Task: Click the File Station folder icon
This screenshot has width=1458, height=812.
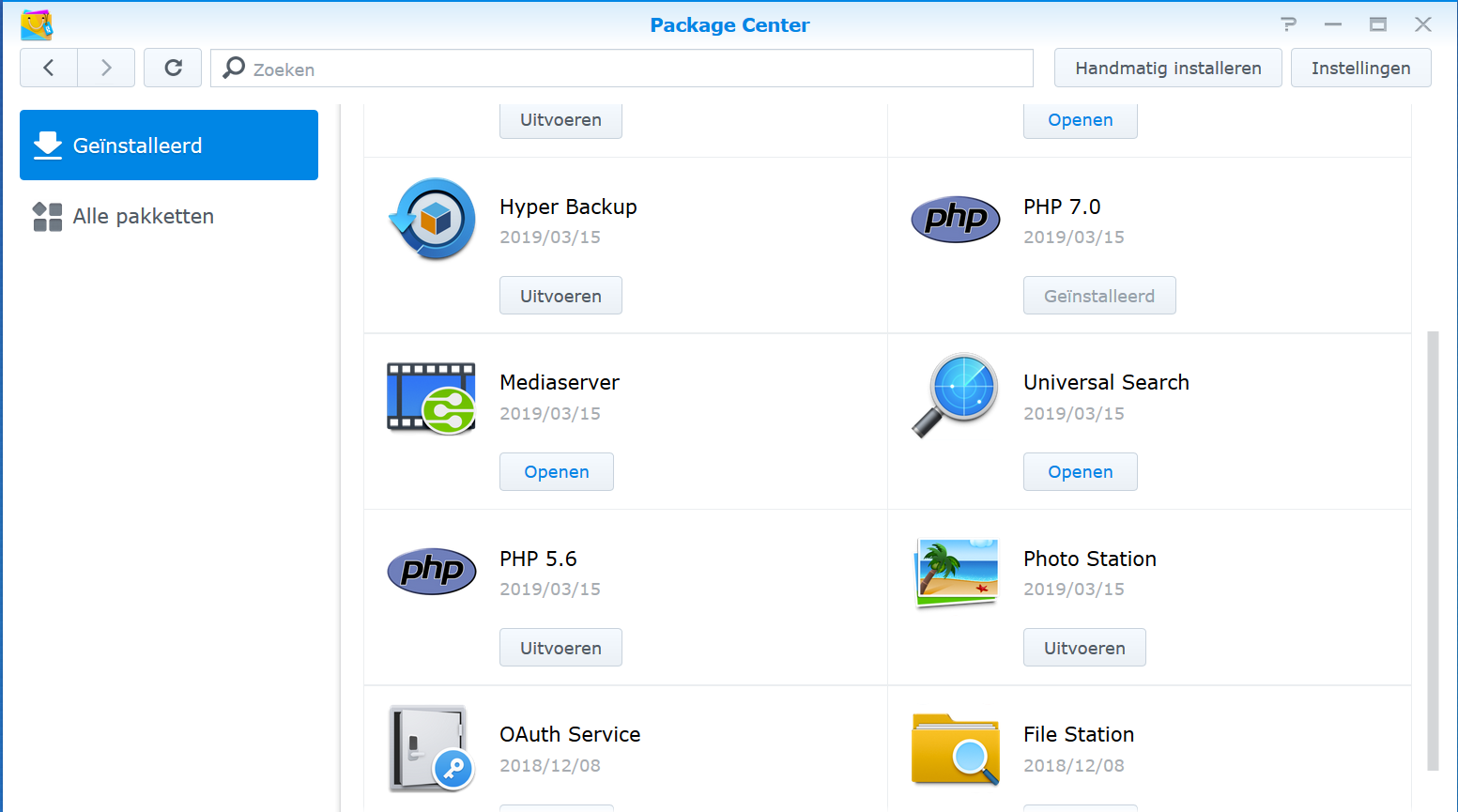Action: coord(955,748)
